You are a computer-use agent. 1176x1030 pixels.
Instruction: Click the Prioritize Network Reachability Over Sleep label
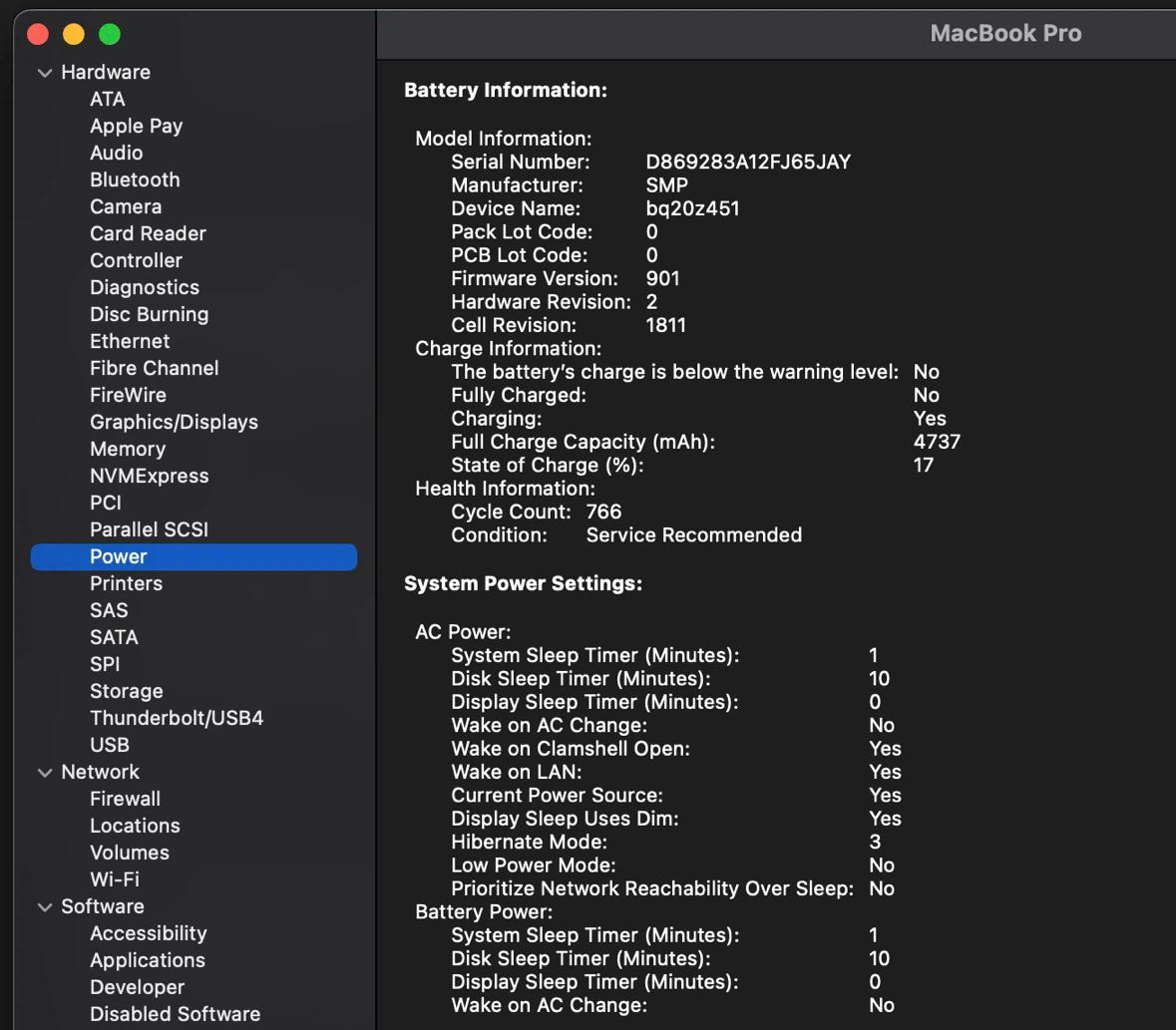[x=652, y=889]
